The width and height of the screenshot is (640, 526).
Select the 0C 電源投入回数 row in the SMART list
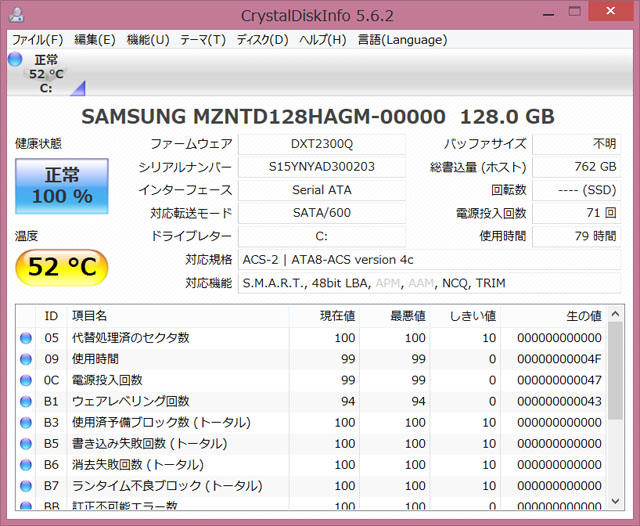[x=311, y=380]
